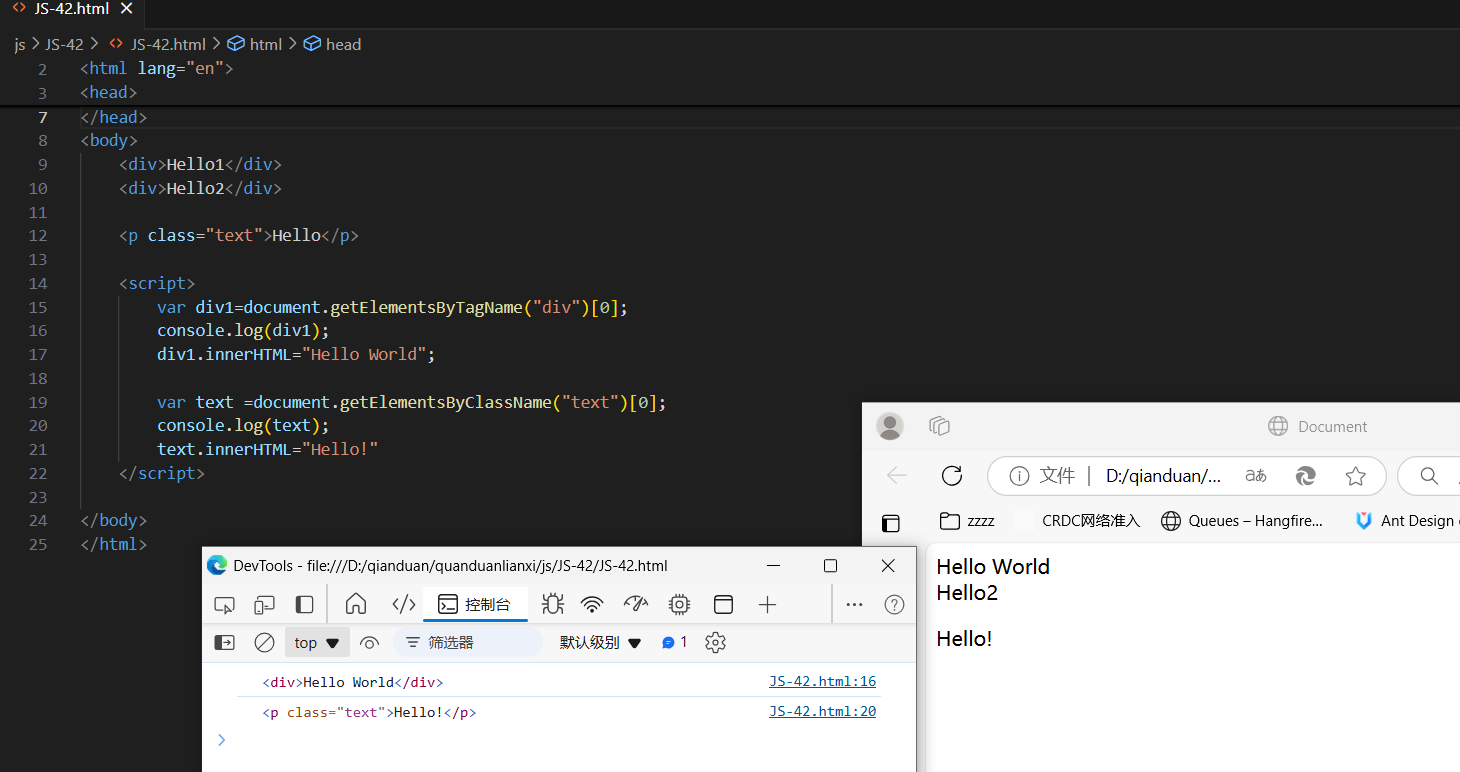The width and height of the screenshot is (1460, 772).
Task: Open read aloud aあ icon in address bar
Action: click(x=1256, y=476)
